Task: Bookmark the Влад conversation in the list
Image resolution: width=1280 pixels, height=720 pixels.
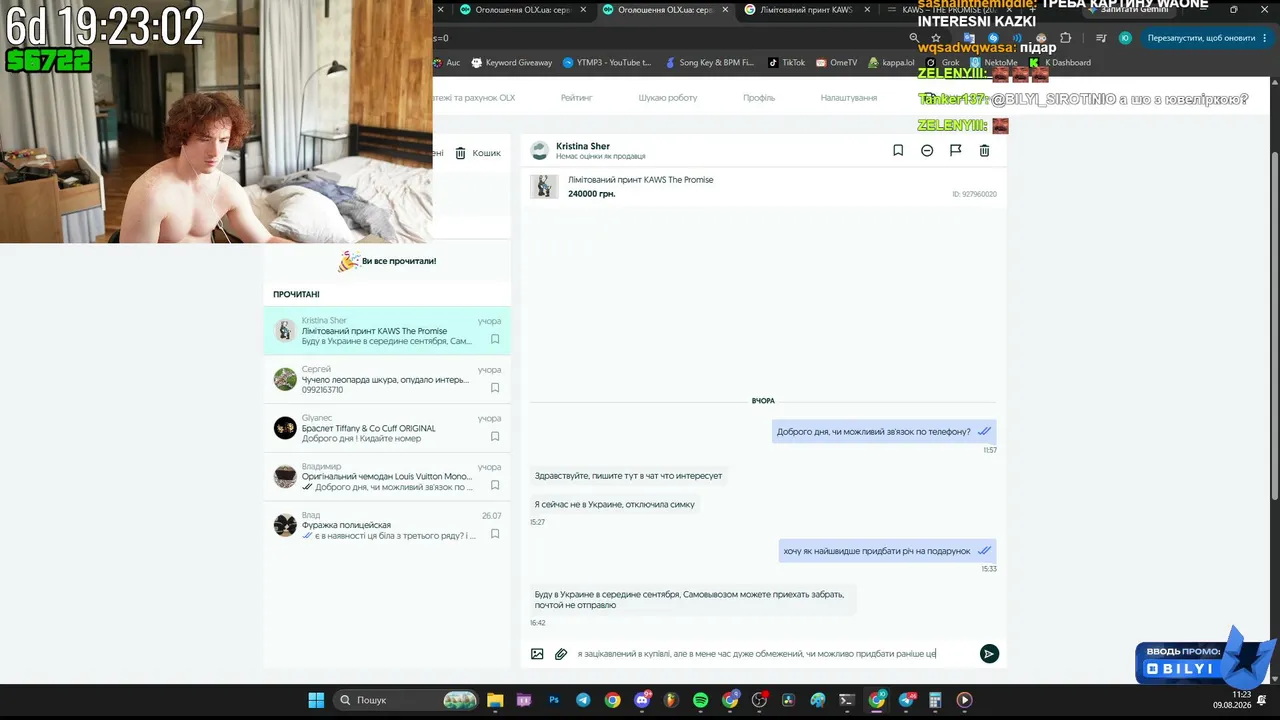Action: click(495, 534)
